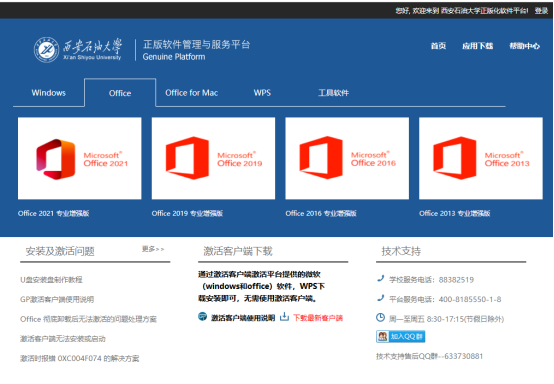Join the QQ group via 加入QQ群 button
This screenshot has width=554, height=384.
[400, 336]
